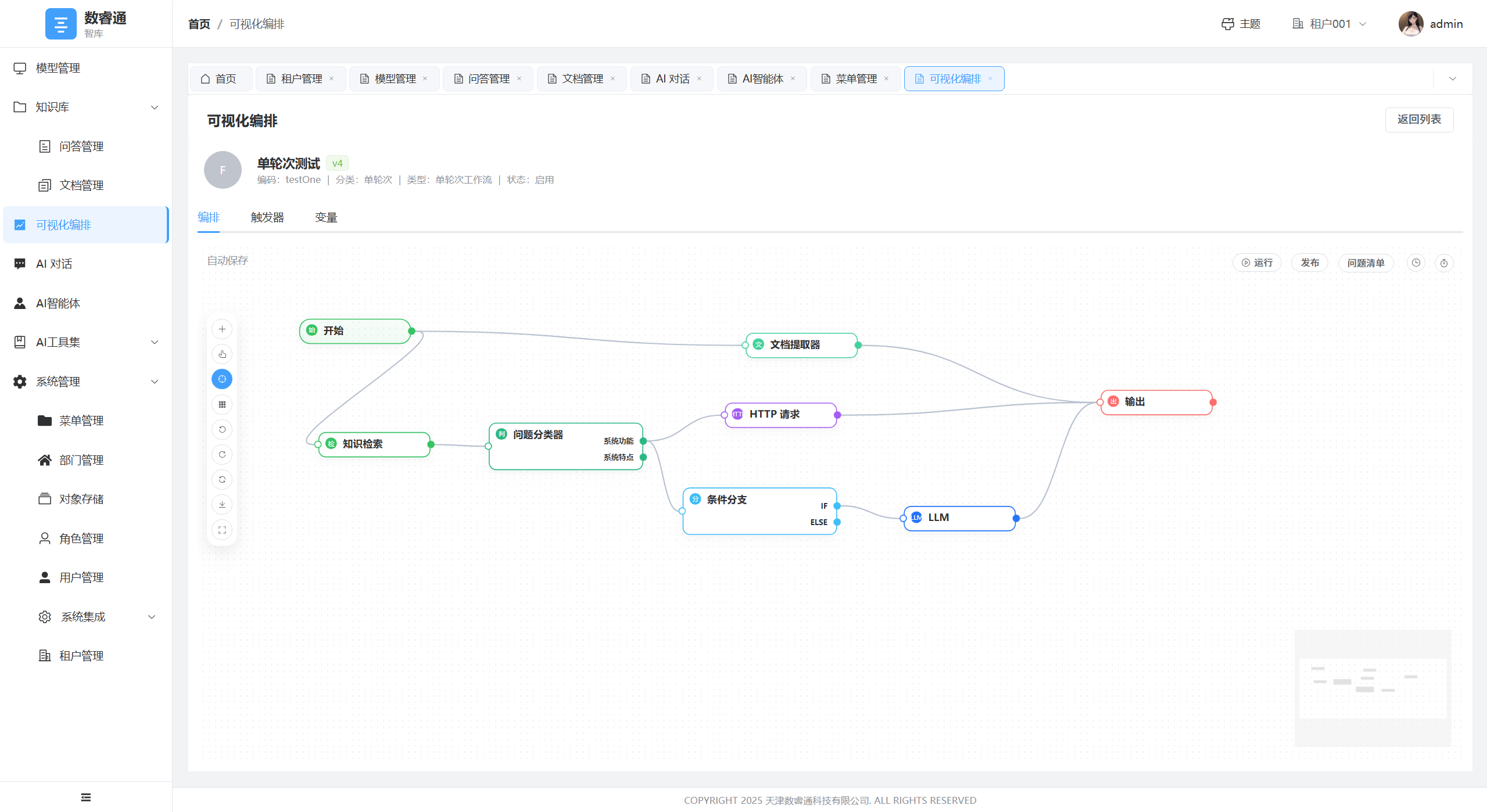The width and height of the screenshot is (1487, 812).
Task: Switch to the 触发器 tab
Action: pyautogui.click(x=267, y=217)
